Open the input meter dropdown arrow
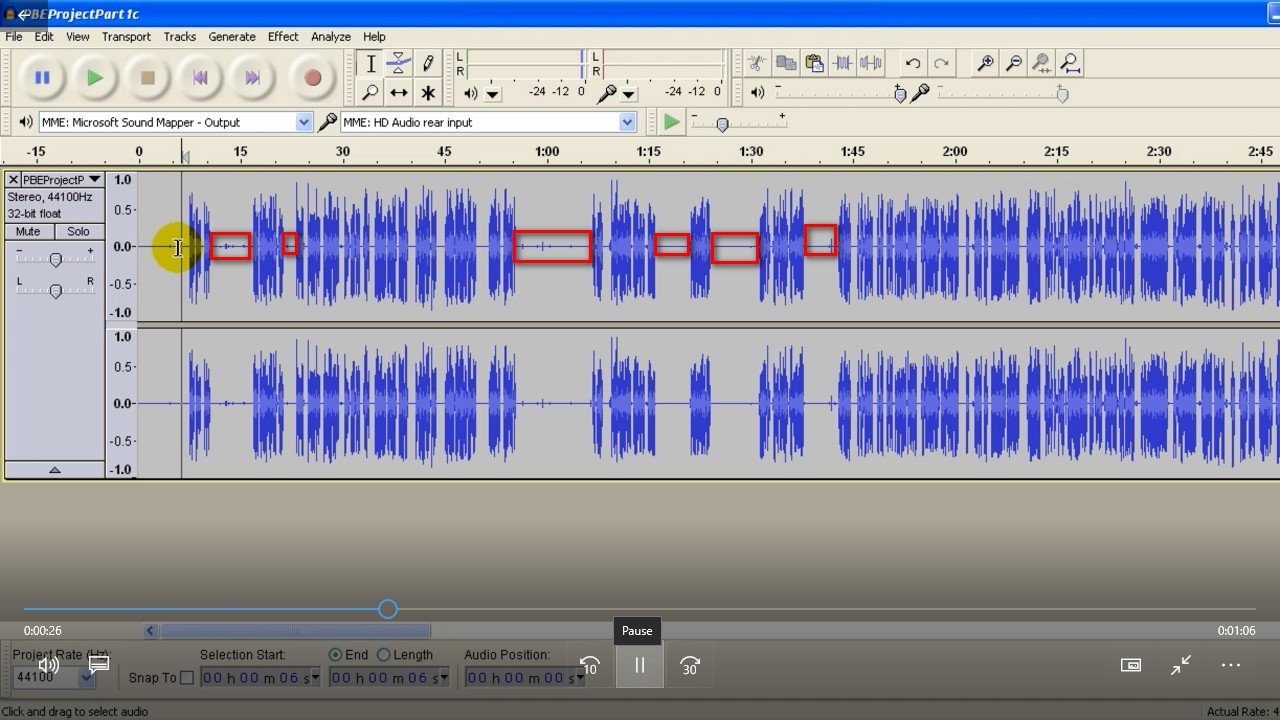 (x=628, y=93)
